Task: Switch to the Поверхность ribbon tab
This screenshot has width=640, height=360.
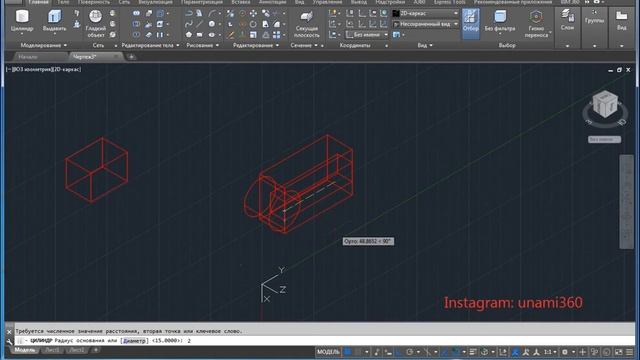Action: [x=94, y=2]
